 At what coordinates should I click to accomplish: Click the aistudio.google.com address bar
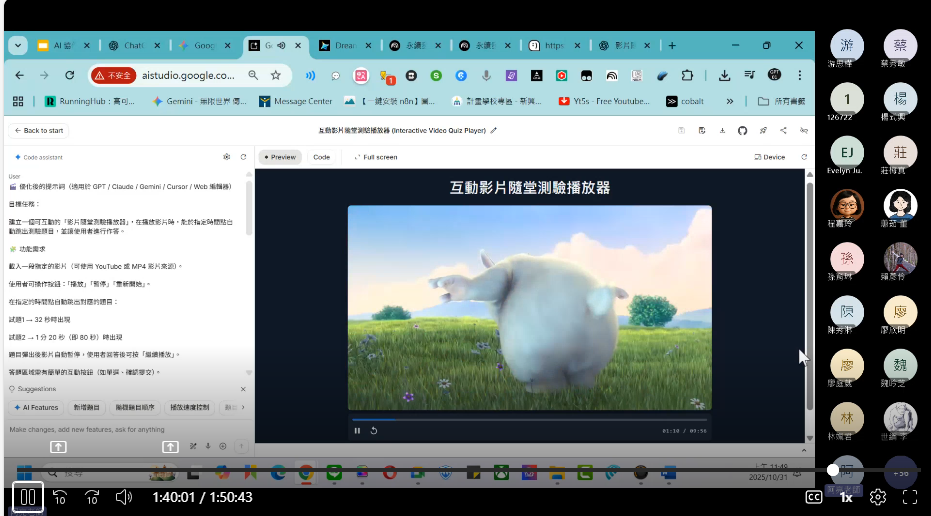pyautogui.click(x=188, y=75)
